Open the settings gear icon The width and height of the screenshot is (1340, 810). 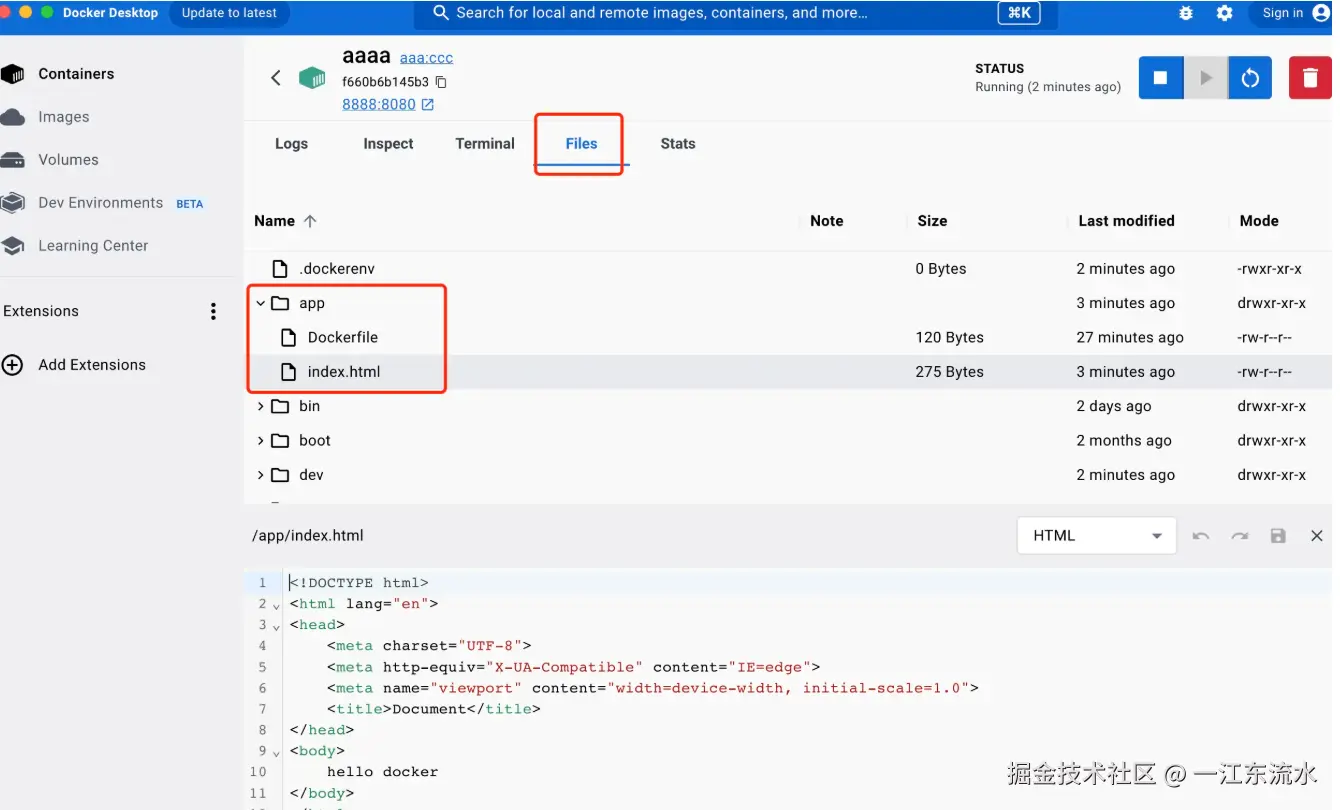[1224, 13]
